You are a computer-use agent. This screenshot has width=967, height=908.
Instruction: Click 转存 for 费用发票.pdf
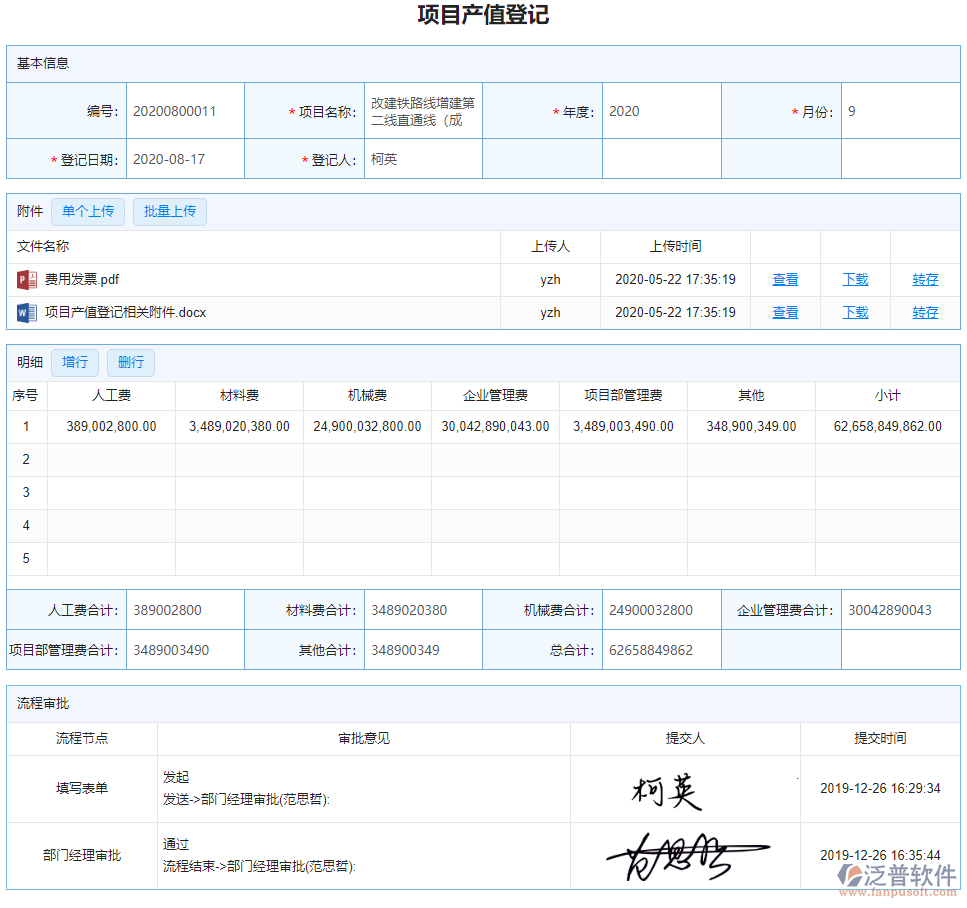[x=925, y=280]
